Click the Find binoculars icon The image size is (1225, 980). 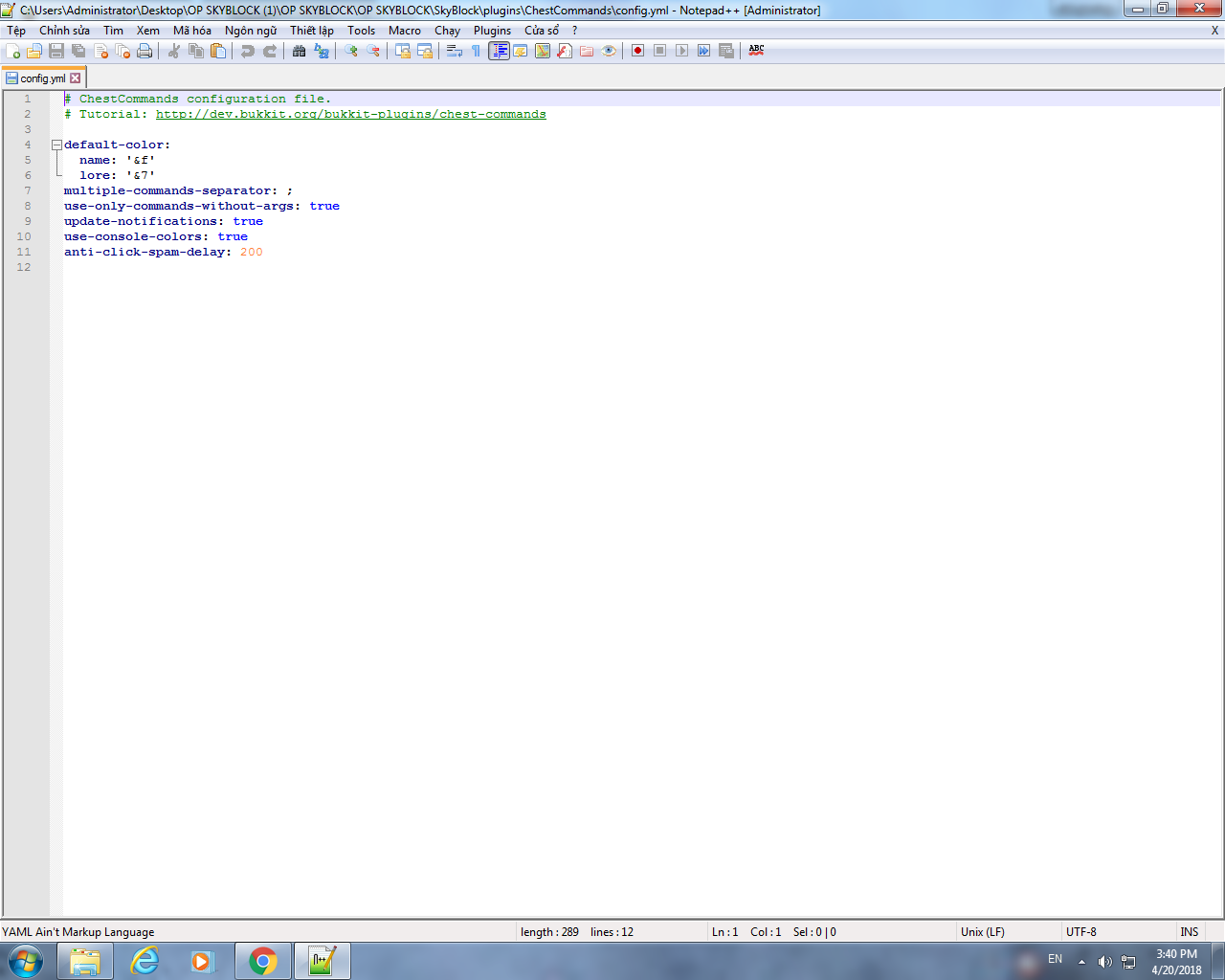(x=300, y=51)
